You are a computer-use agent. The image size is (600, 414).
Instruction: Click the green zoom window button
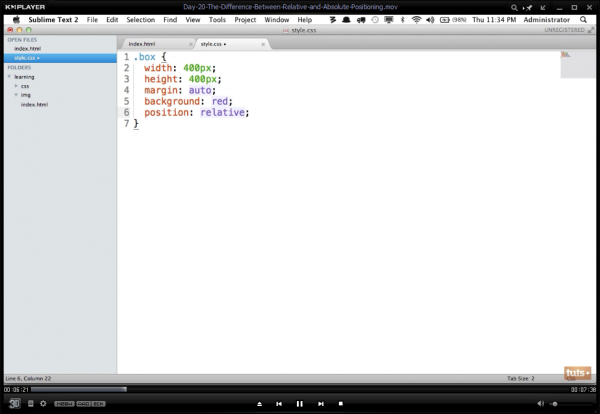[29, 30]
